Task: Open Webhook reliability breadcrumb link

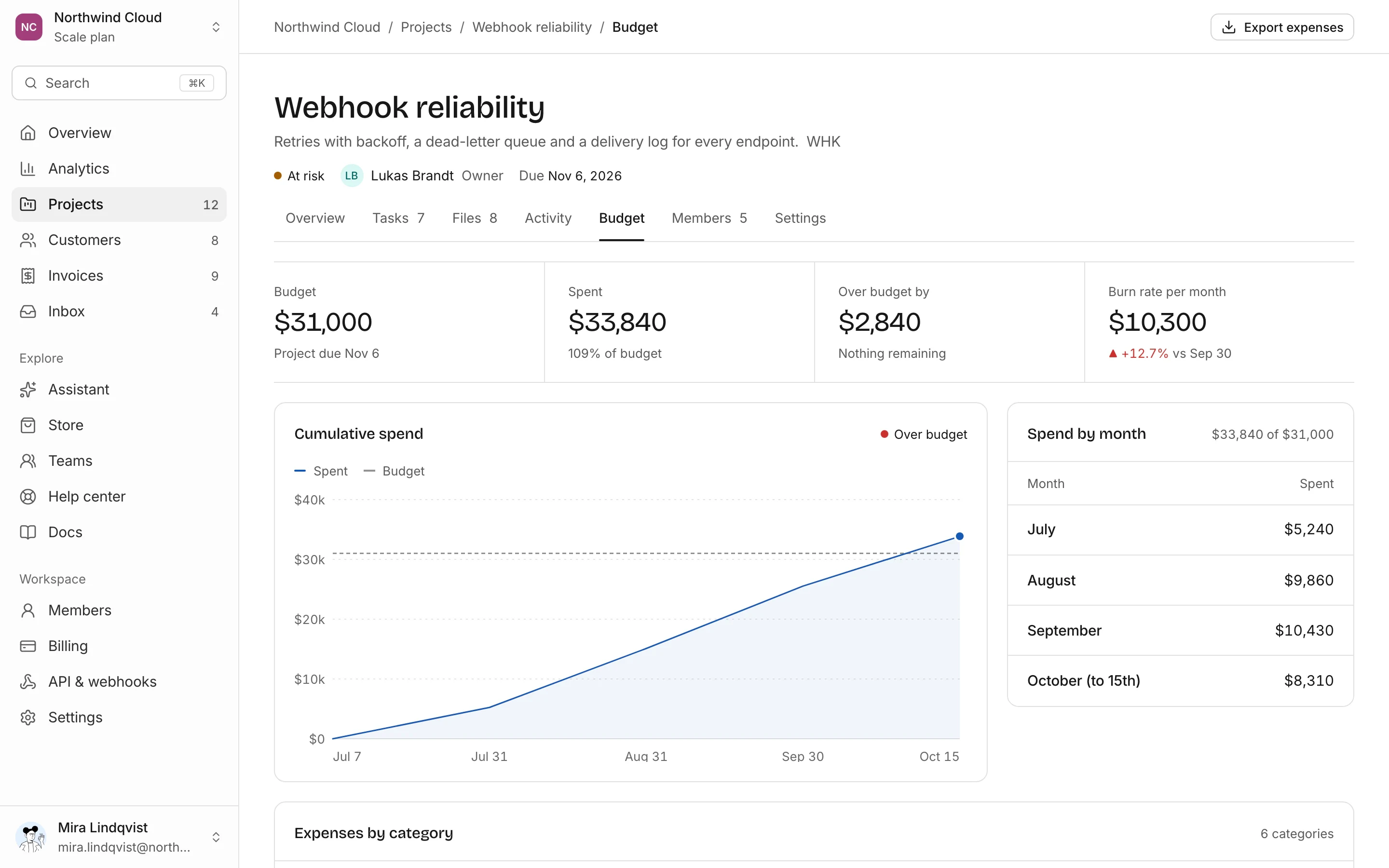Action: tap(531, 27)
